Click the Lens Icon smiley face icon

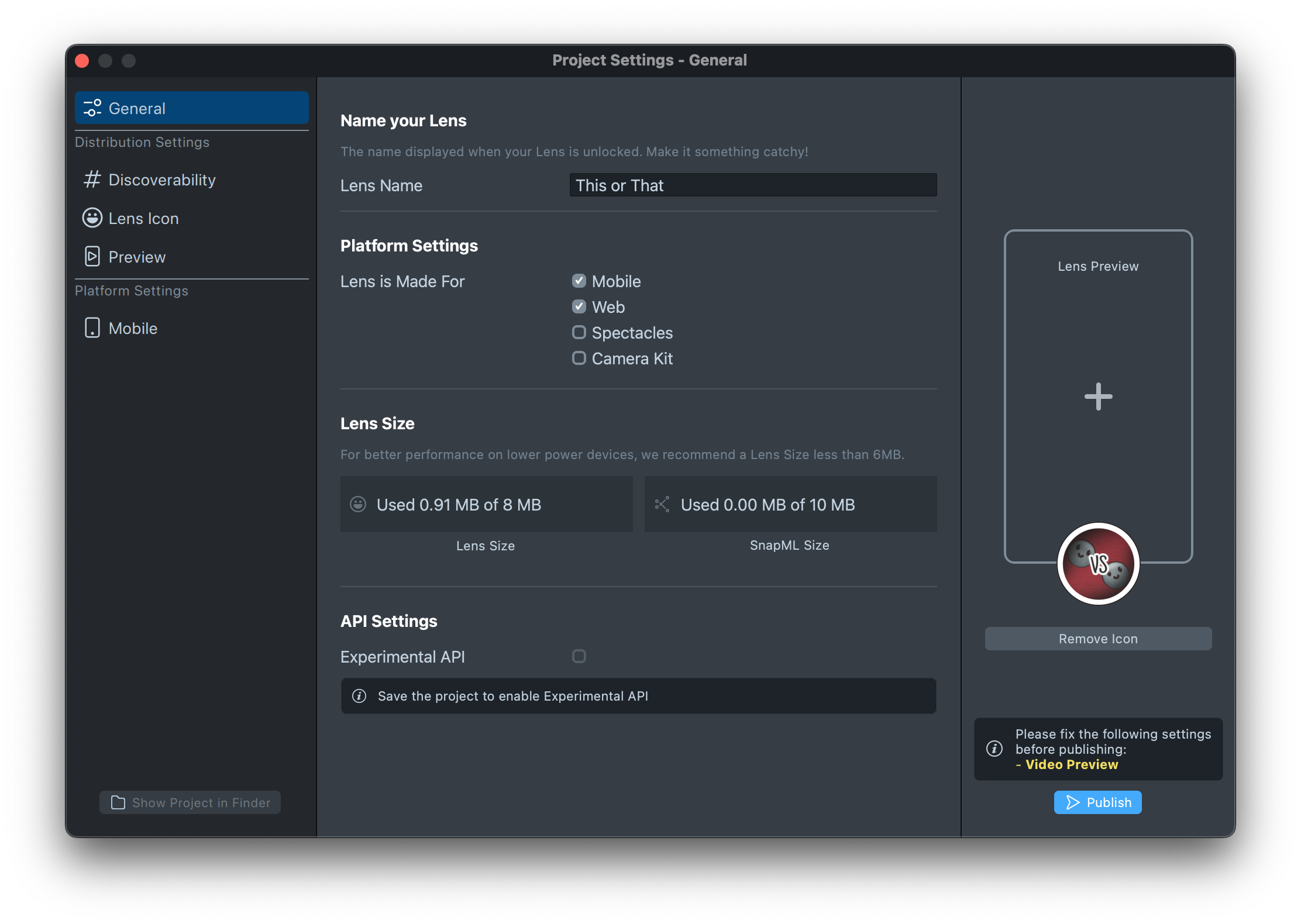92,218
